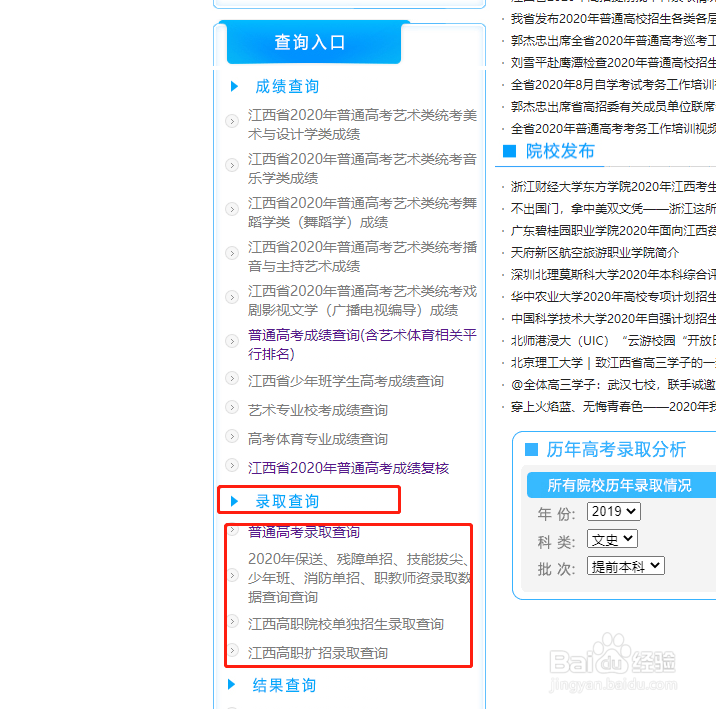
Task: Open 不出国门,拿中美双文凭 news link
Action: pyautogui.click(x=613, y=209)
